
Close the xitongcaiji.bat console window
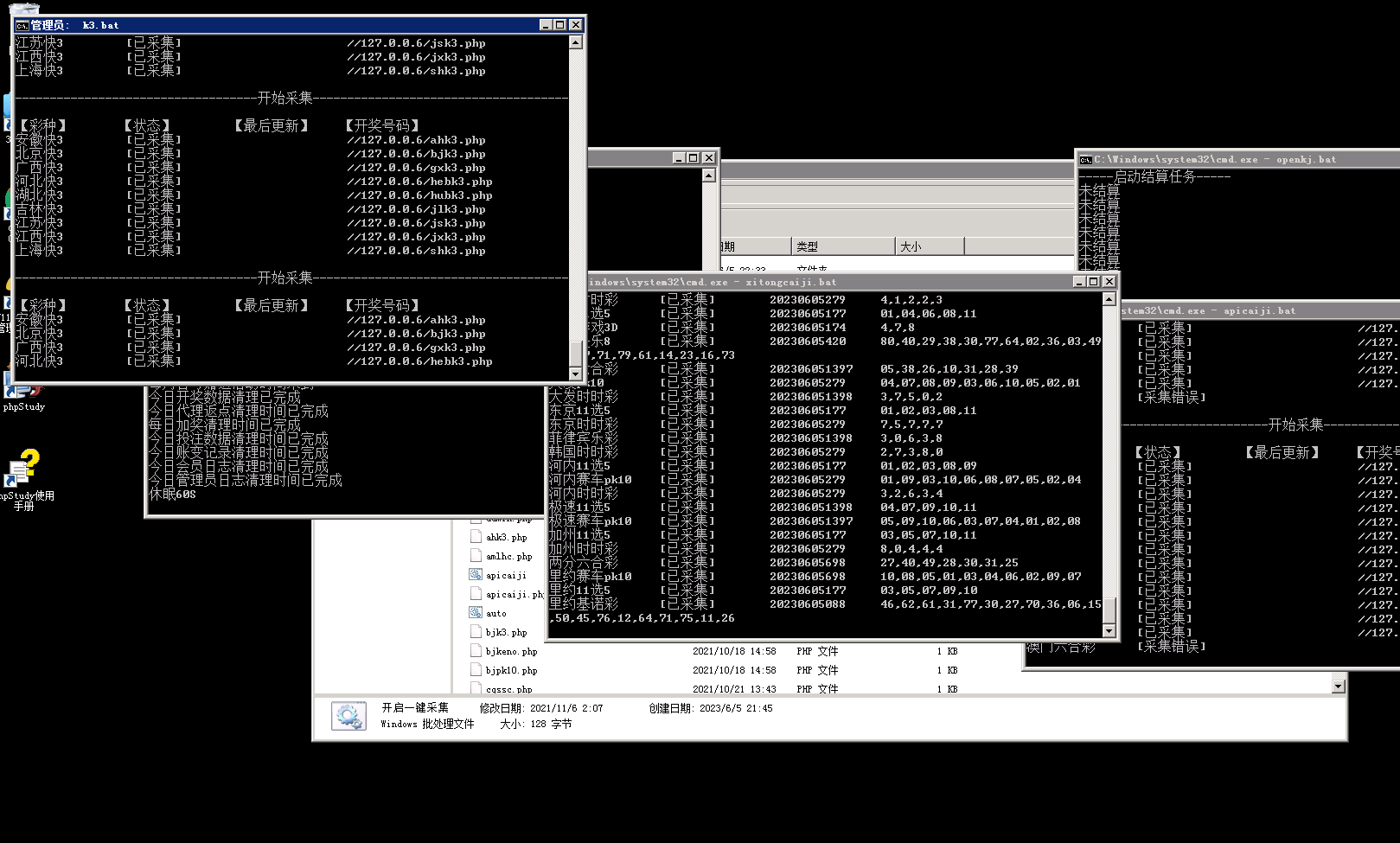(x=1109, y=282)
